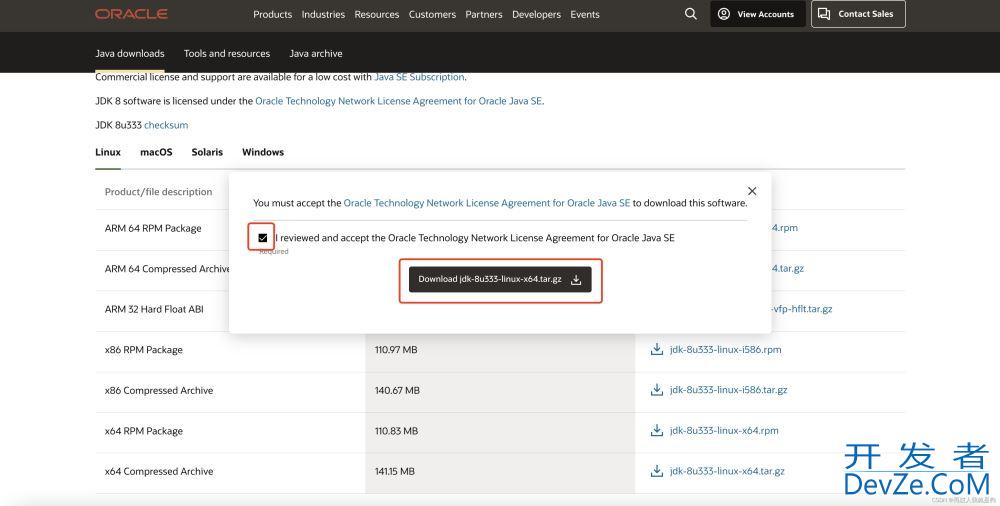Click the Oracle logo
This screenshot has width=1000, height=506.
click(131, 14)
